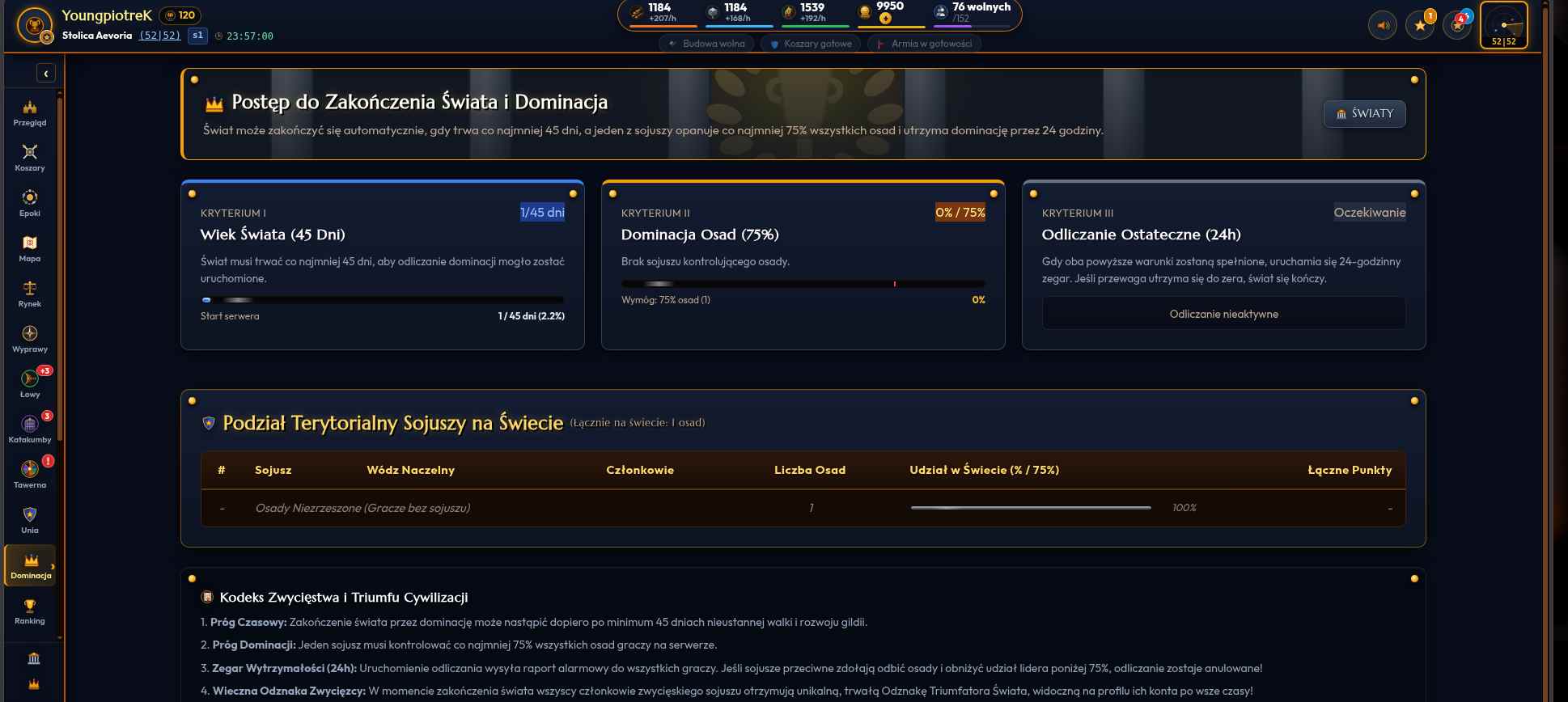Viewport: 1568px width, 702px height.
Task: Open the minimap radar thumbnail
Action: [1504, 25]
